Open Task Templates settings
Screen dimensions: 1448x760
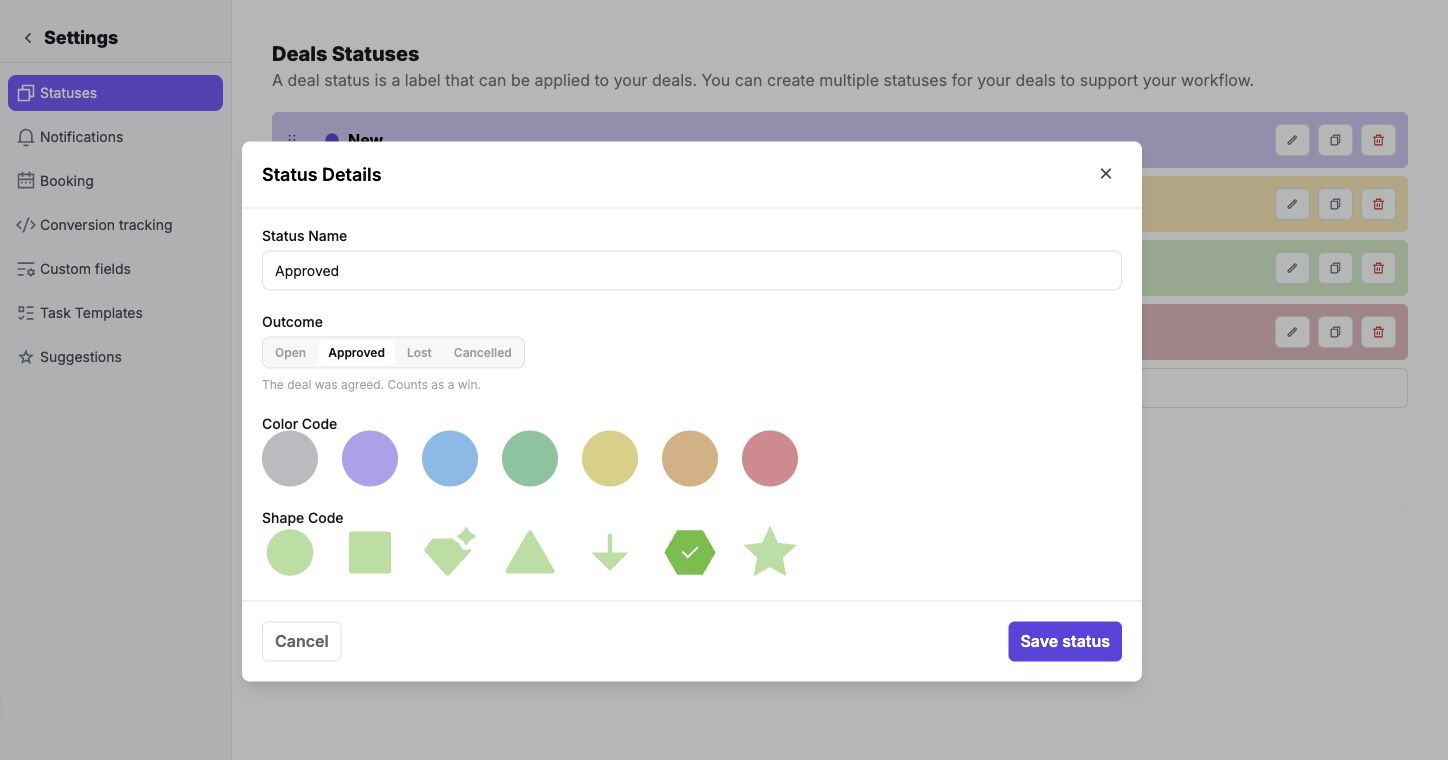[115, 313]
